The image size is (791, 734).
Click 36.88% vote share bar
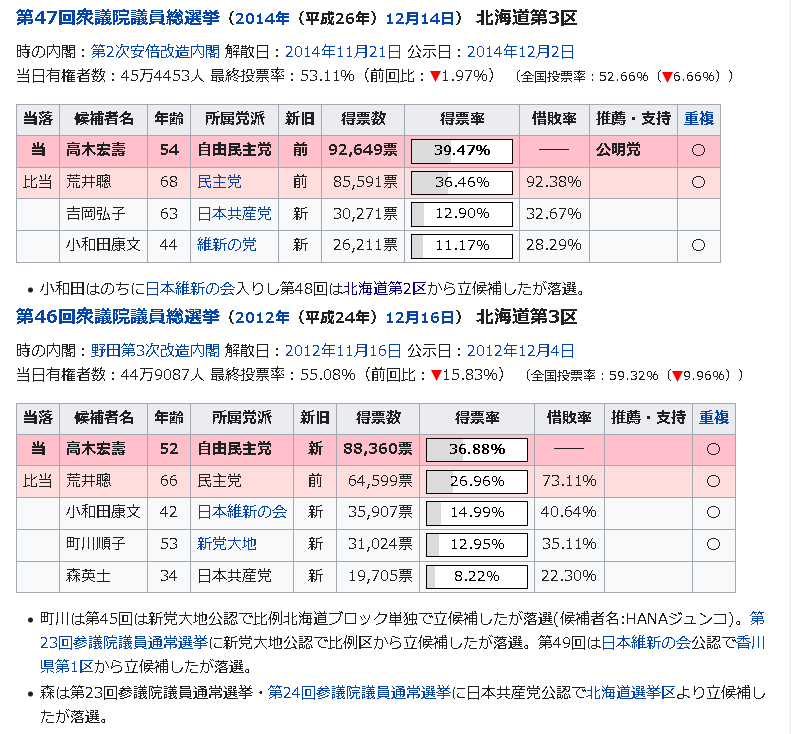(x=477, y=450)
